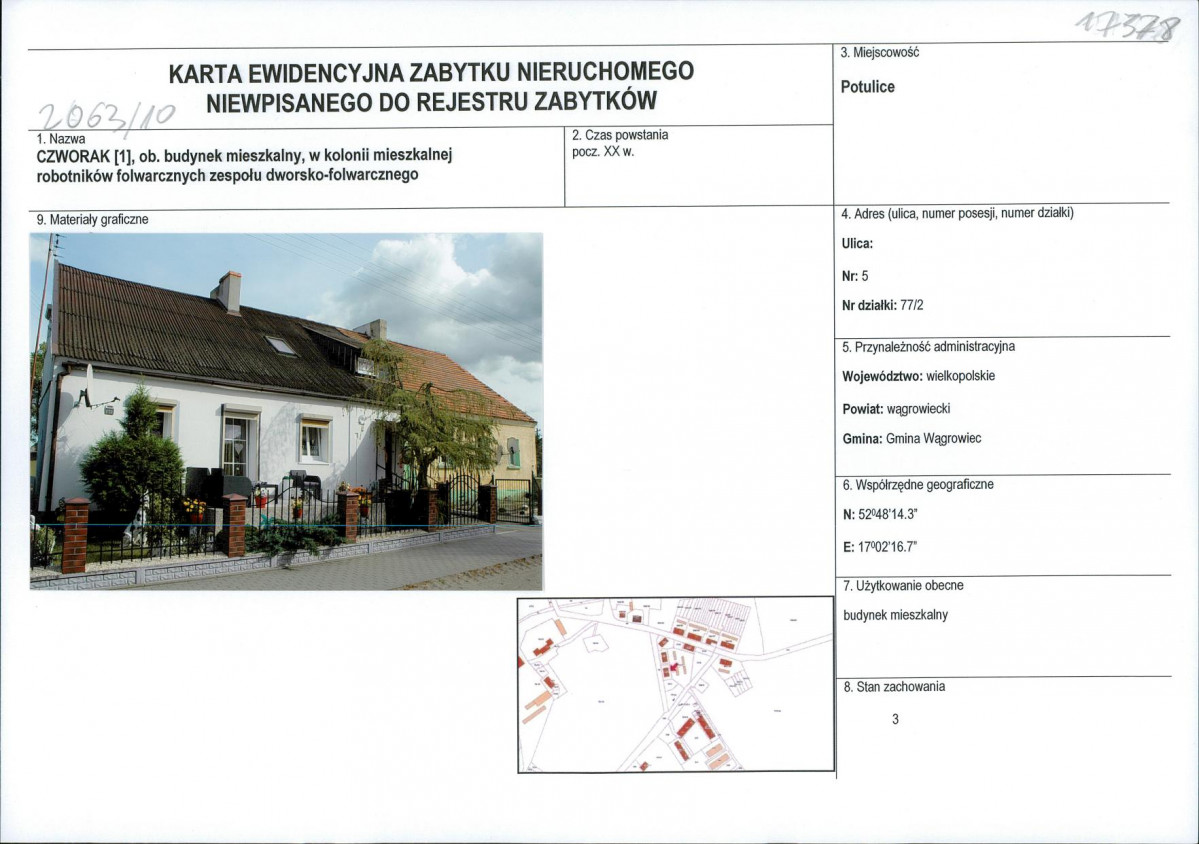
Task: Click the line 'NIEWPISANEGO DO REJESTRU ZABYTKÓW'
Action: [x=431, y=102]
